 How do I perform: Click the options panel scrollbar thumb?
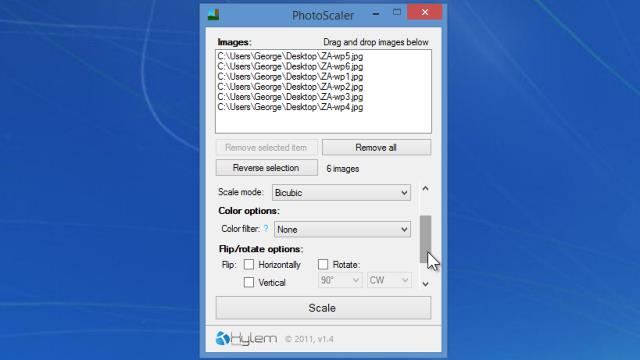pyautogui.click(x=425, y=239)
